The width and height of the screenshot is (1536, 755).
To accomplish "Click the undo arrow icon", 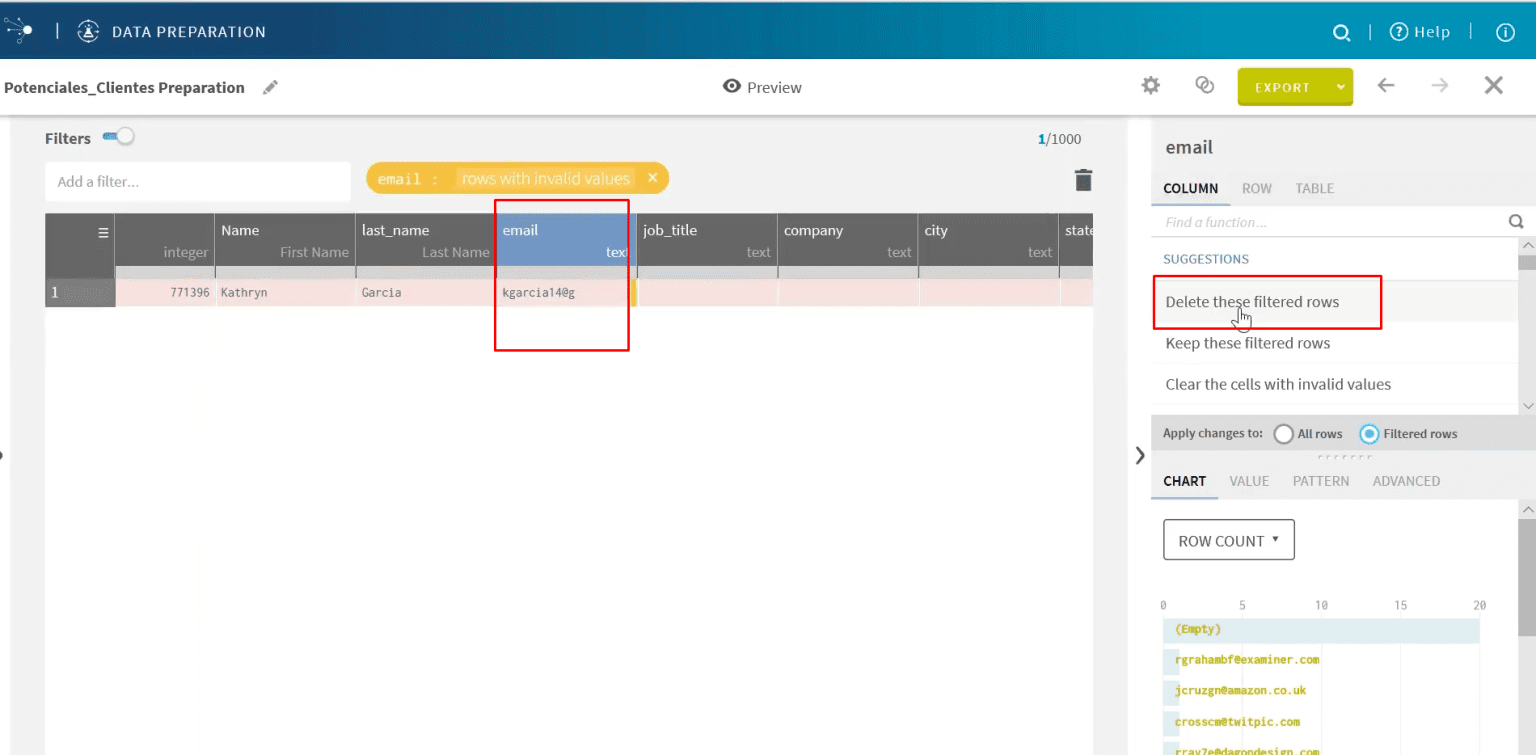I will point(1386,86).
